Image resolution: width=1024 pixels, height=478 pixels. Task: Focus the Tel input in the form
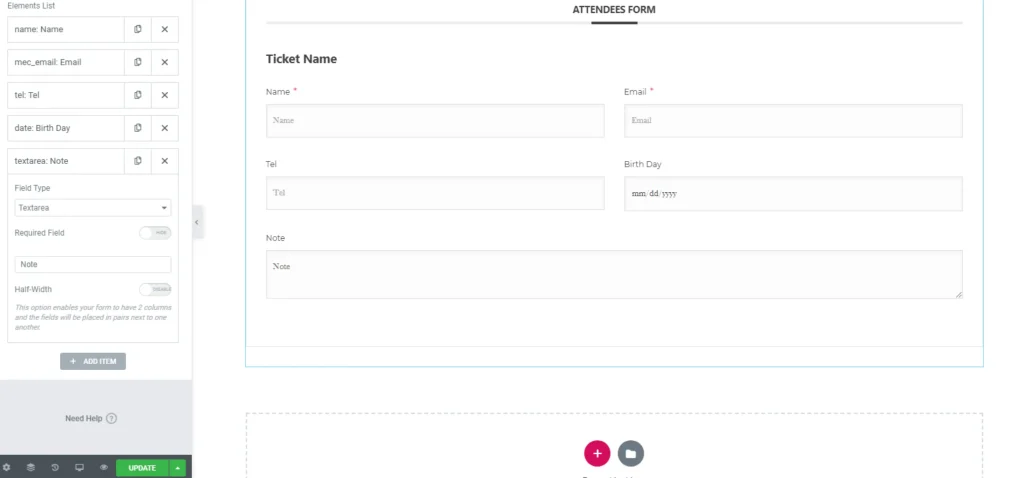(x=435, y=193)
